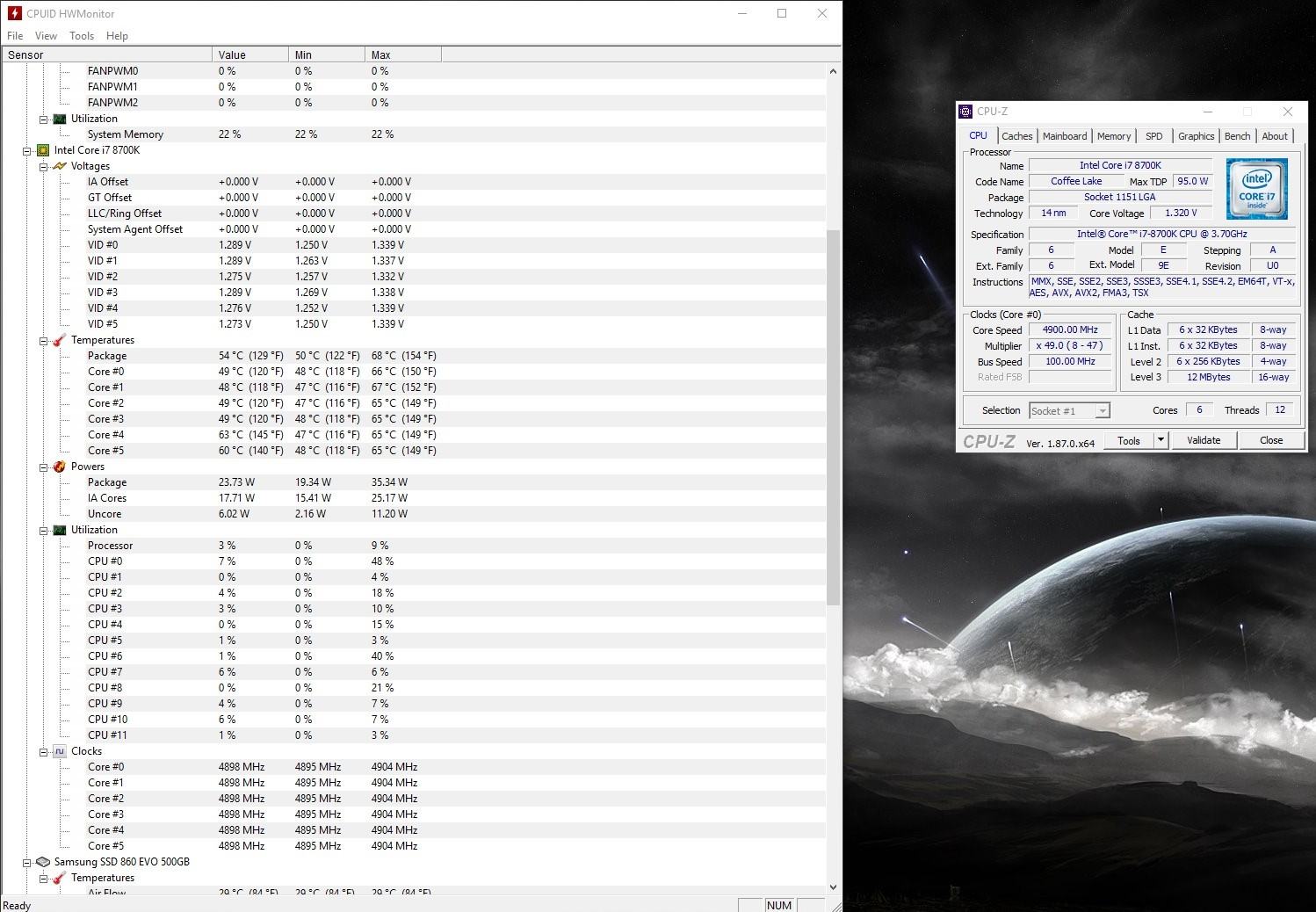Image resolution: width=1316 pixels, height=912 pixels.
Task: Collapse the Powers section
Action: [43, 467]
